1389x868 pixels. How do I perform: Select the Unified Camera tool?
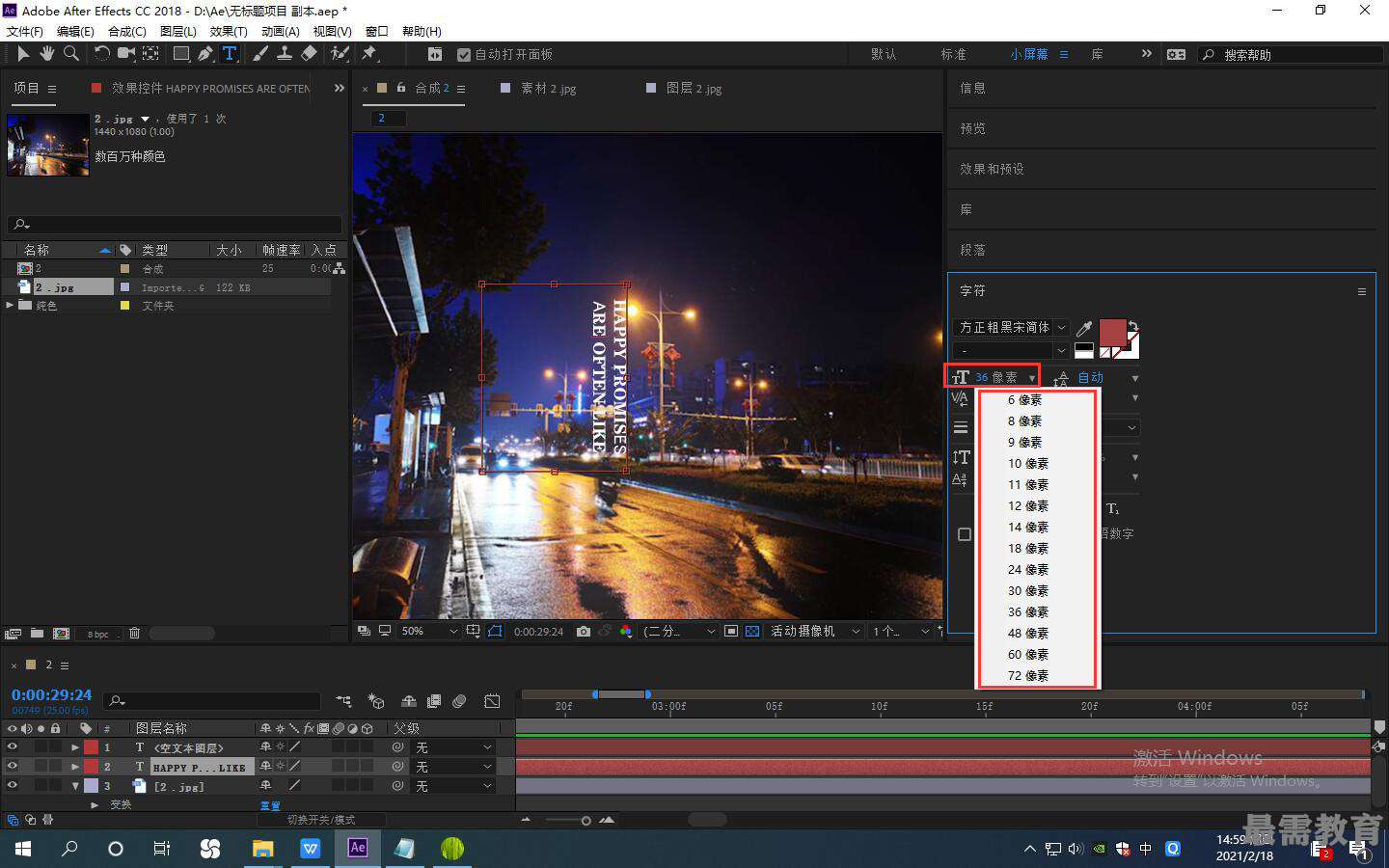click(x=126, y=54)
